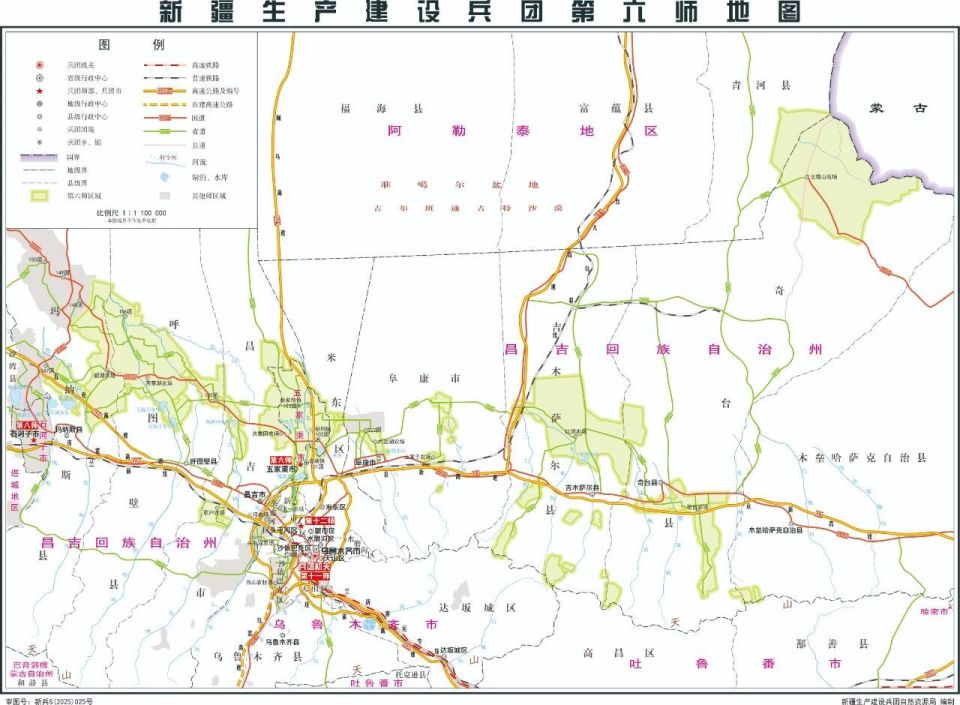This screenshot has width=960, height=705.
Task: Click the green 省道 line sample in the legend
Action: 165,131
